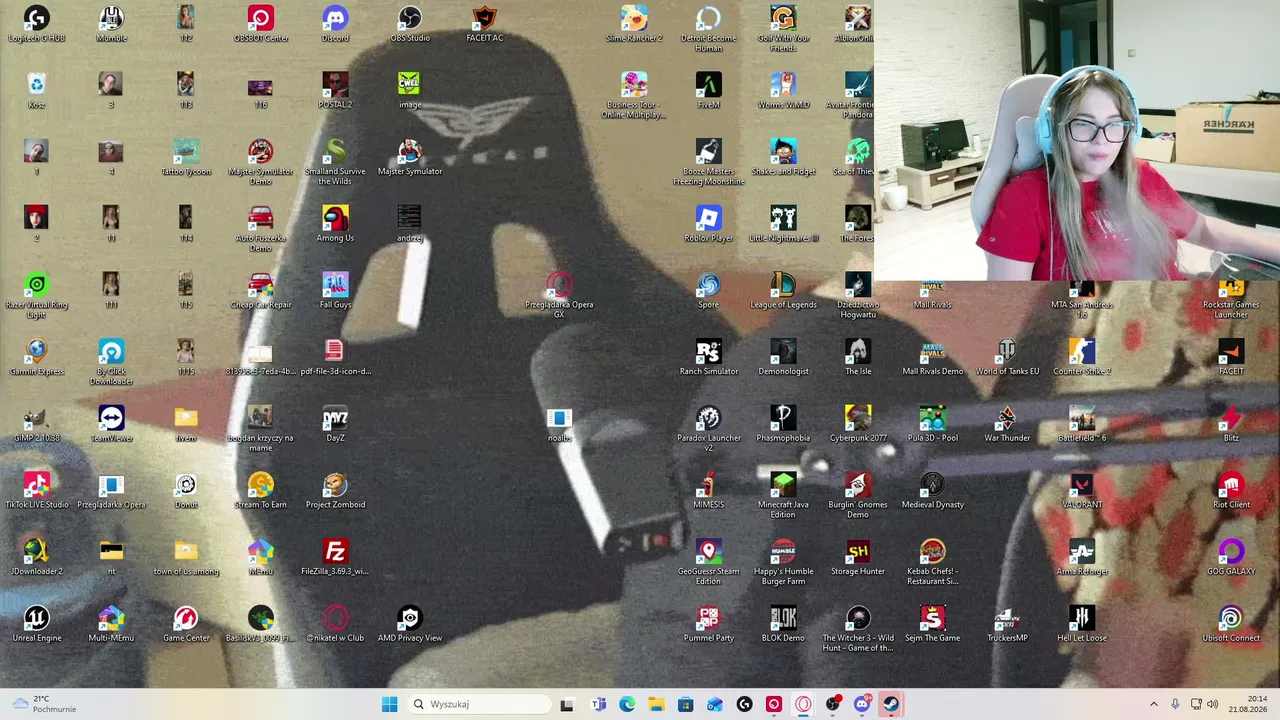Screen dimensions: 1280x720
Task: Open Ubisoft Connect desktop shortcut
Action: (1231, 625)
